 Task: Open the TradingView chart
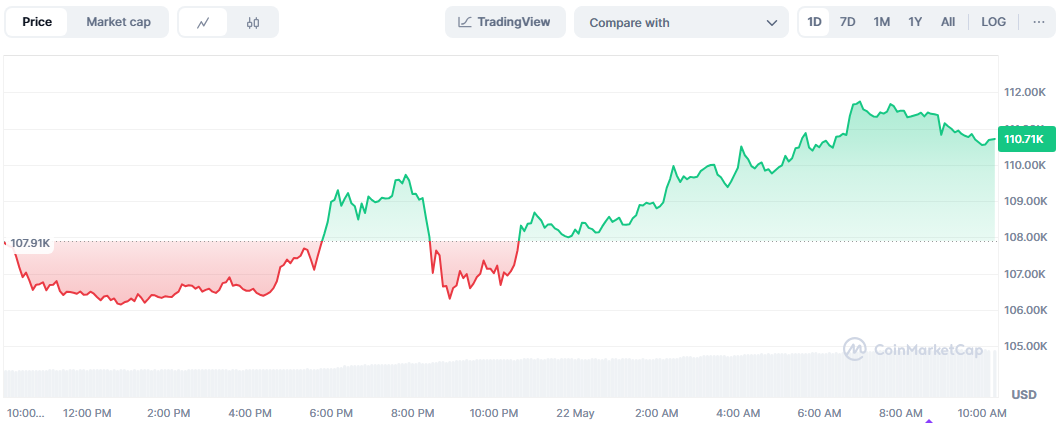click(x=505, y=22)
